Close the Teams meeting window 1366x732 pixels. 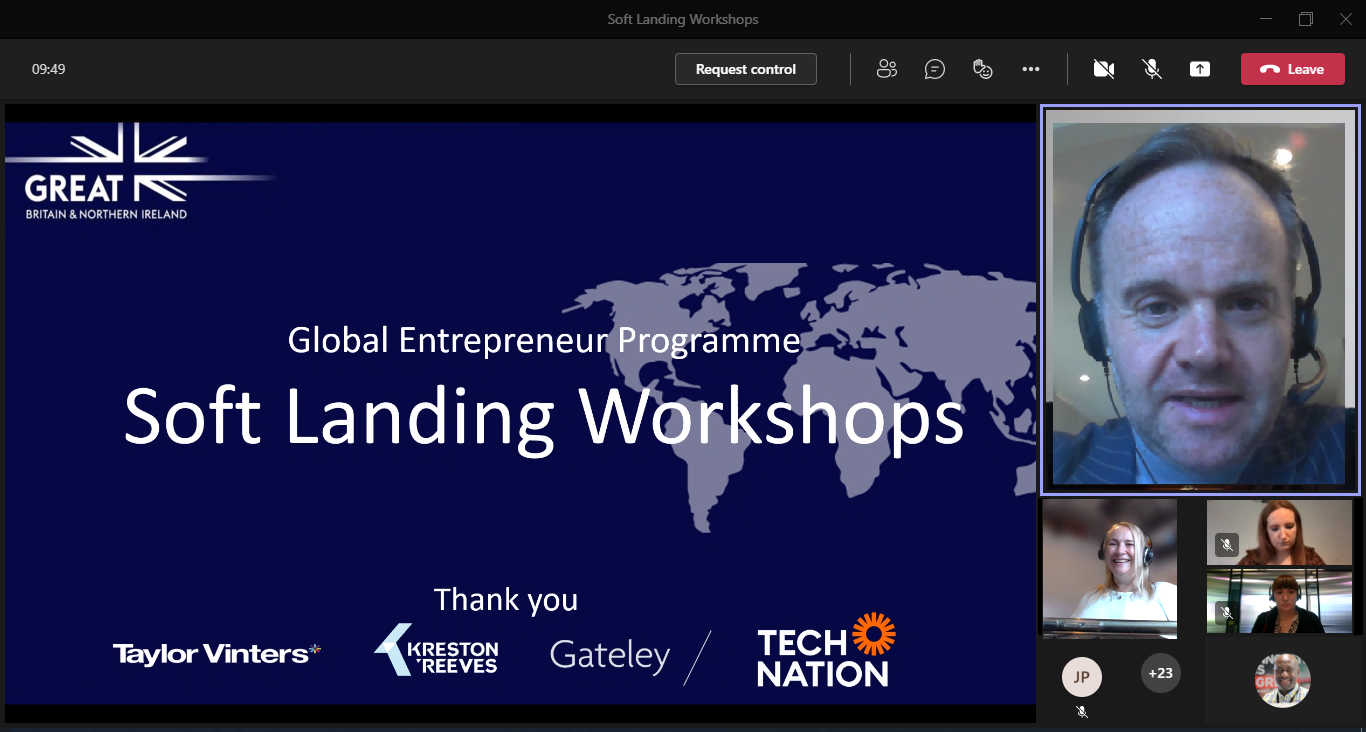click(1344, 19)
